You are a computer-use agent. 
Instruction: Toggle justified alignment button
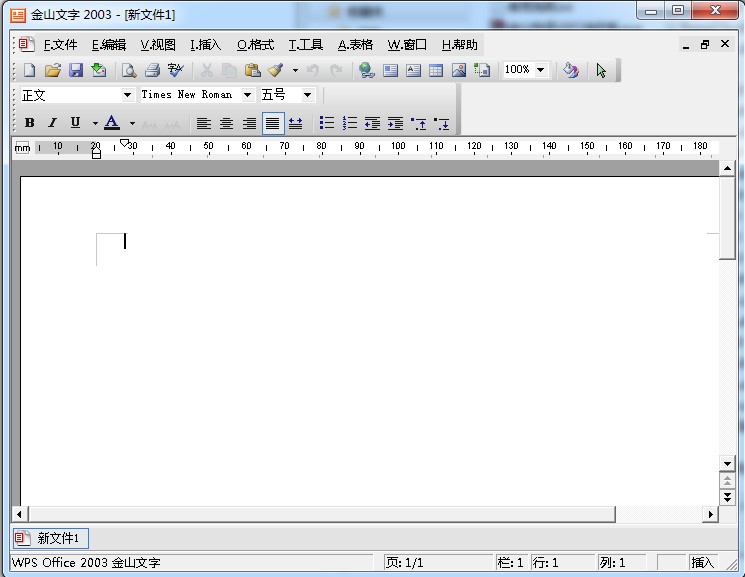273,124
